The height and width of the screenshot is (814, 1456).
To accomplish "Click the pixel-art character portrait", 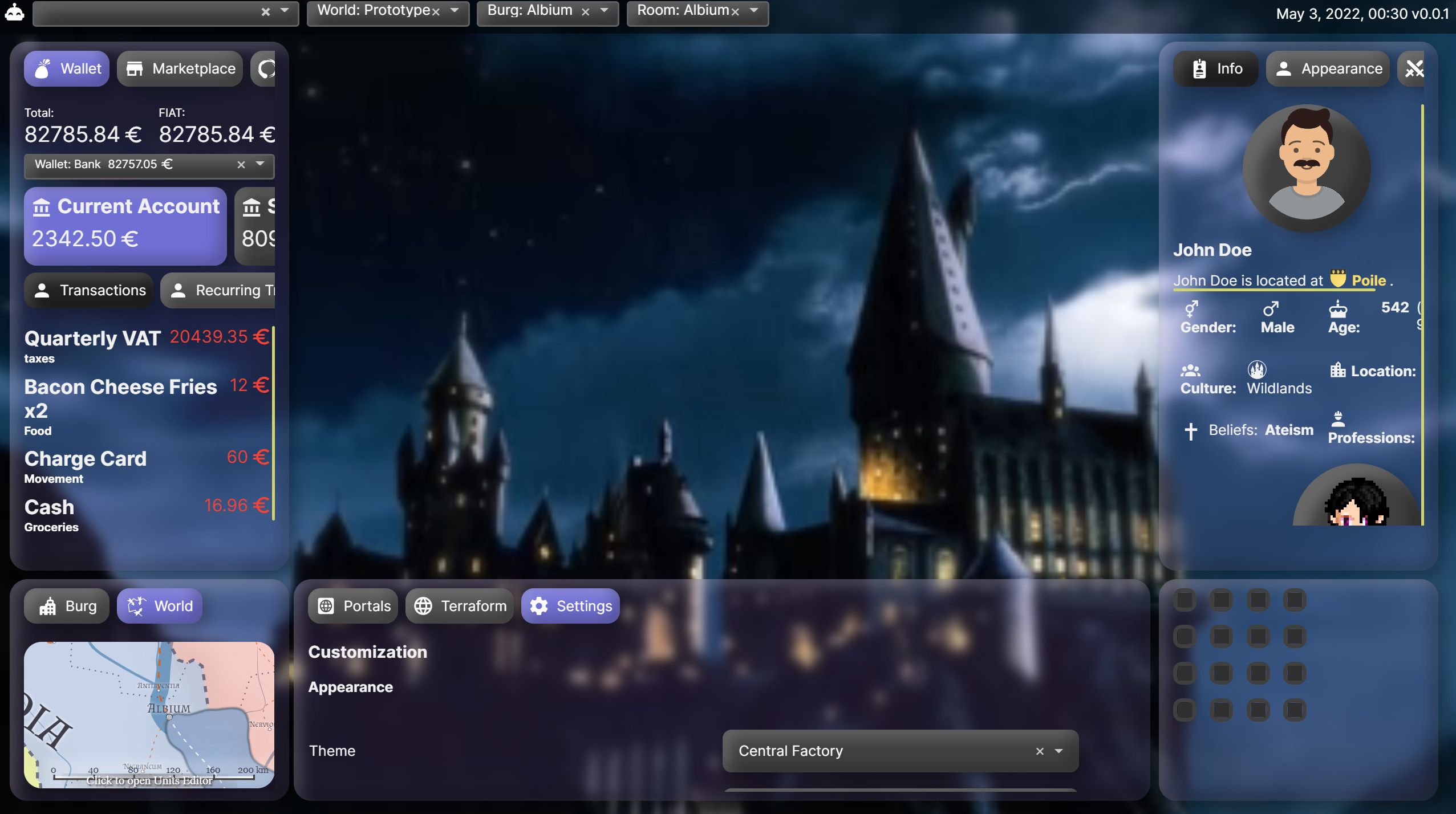I will 1357,495.
